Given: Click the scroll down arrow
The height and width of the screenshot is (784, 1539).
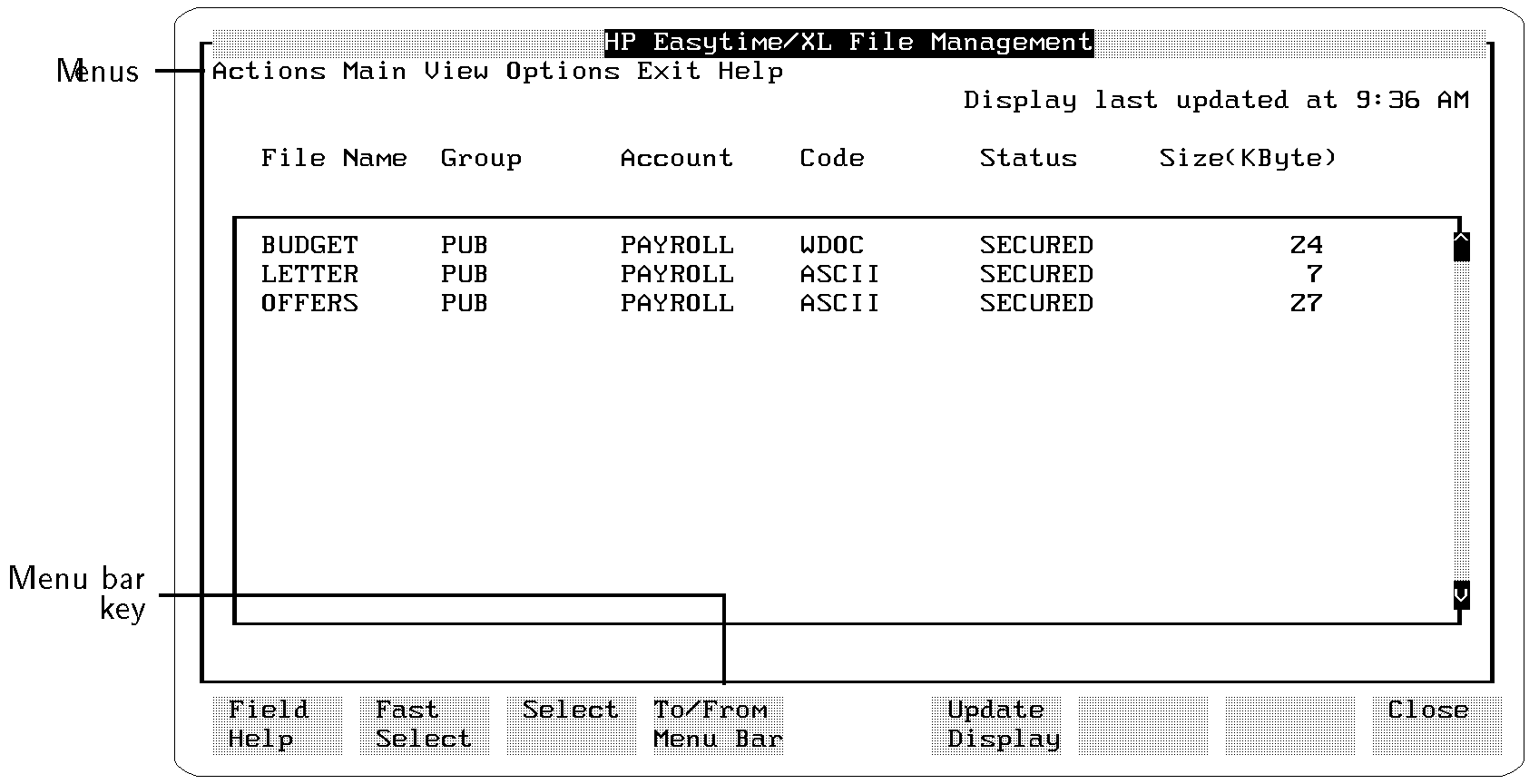Looking at the screenshot, I should [x=1461, y=595].
